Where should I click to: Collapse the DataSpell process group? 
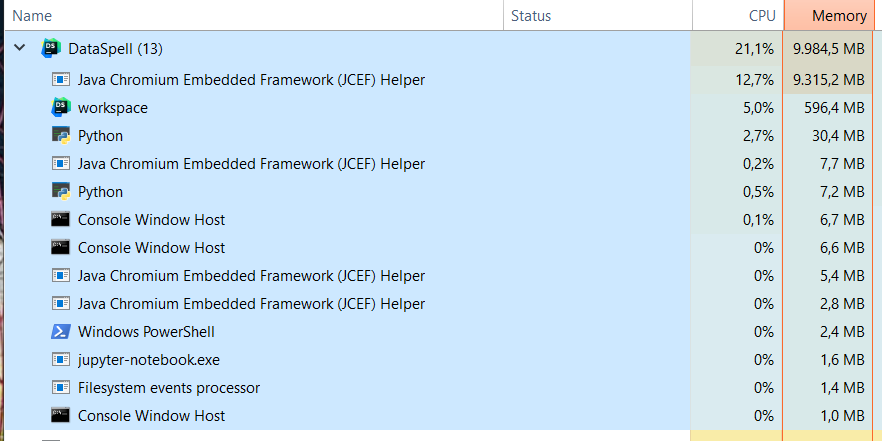coord(20,48)
